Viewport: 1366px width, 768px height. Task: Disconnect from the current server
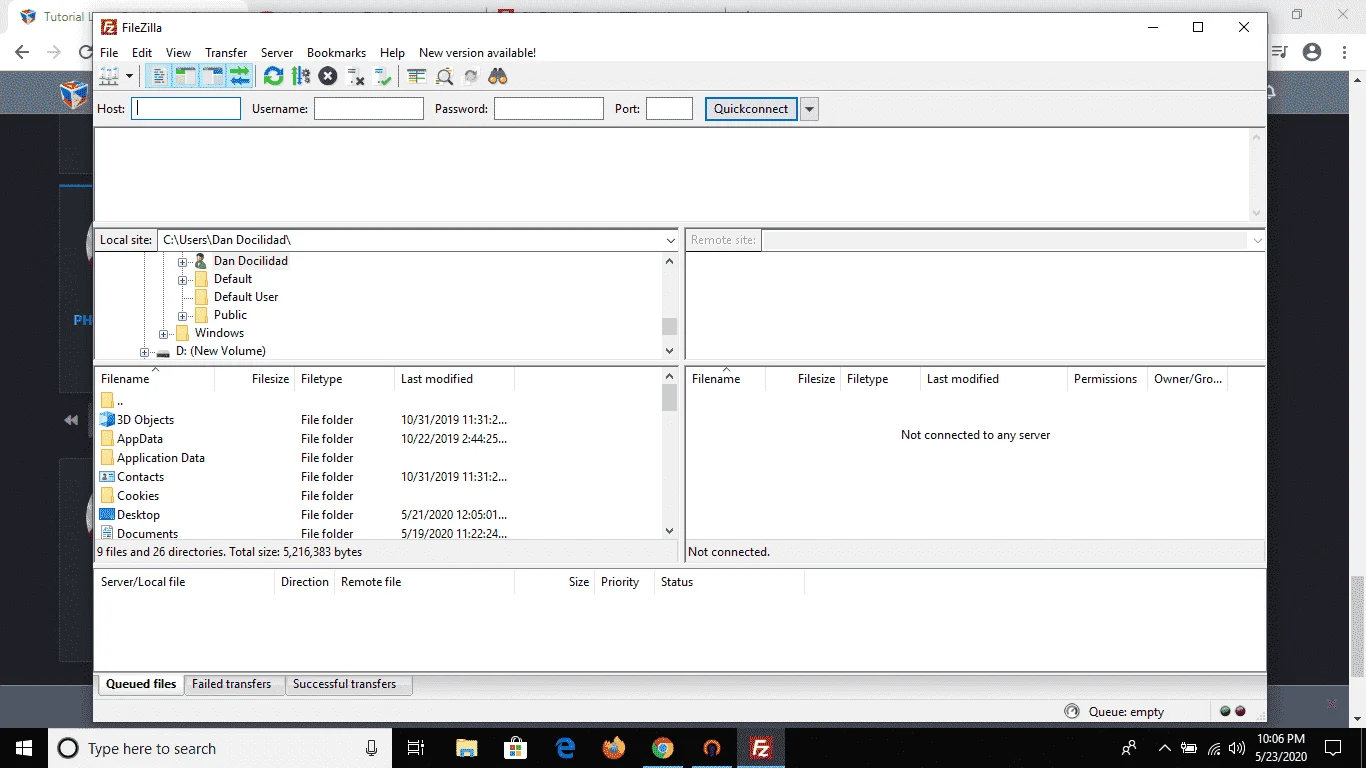coord(355,76)
